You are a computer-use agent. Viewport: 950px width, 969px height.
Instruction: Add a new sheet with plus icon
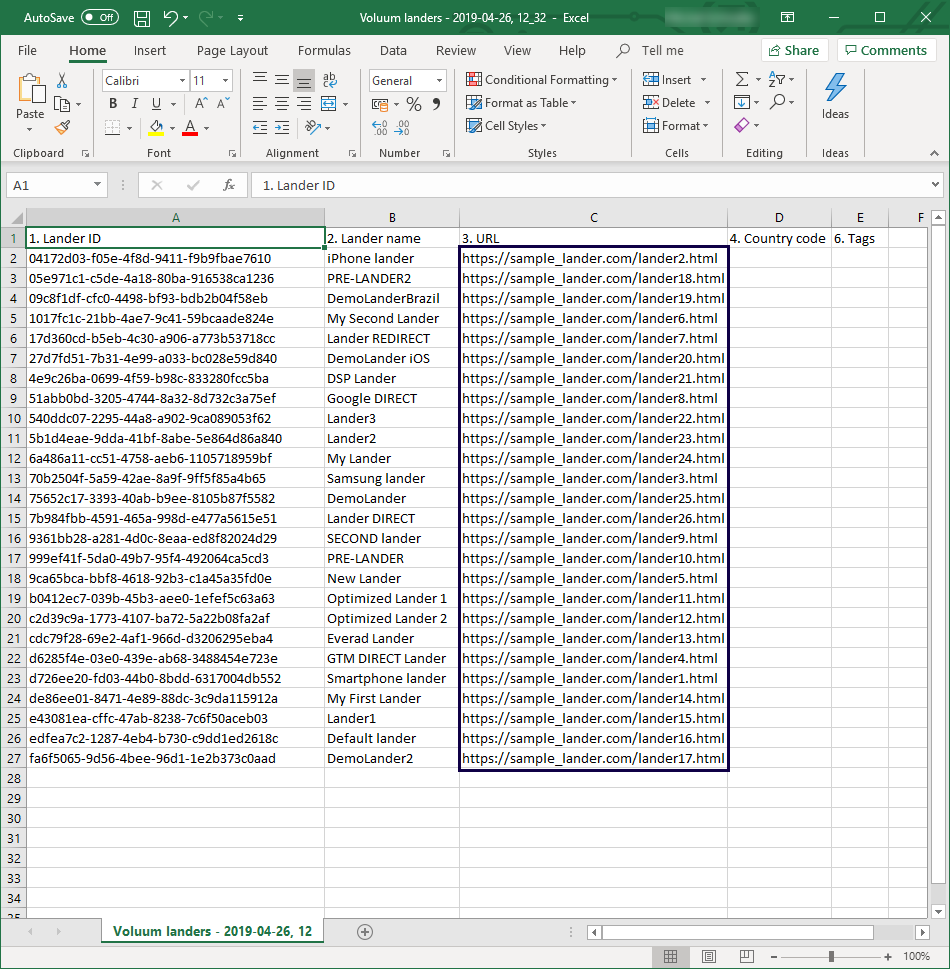tap(365, 932)
